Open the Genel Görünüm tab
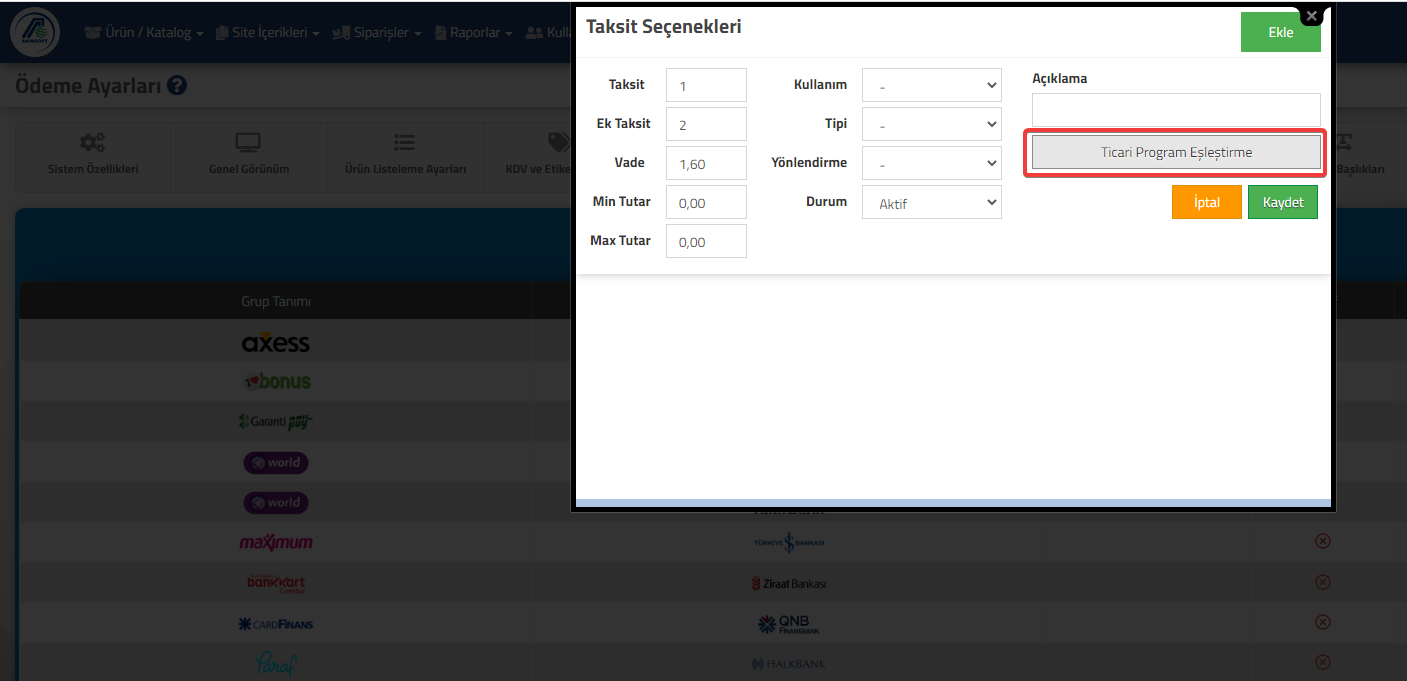Viewport: 1407px width, 681px height. (x=249, y=155)
